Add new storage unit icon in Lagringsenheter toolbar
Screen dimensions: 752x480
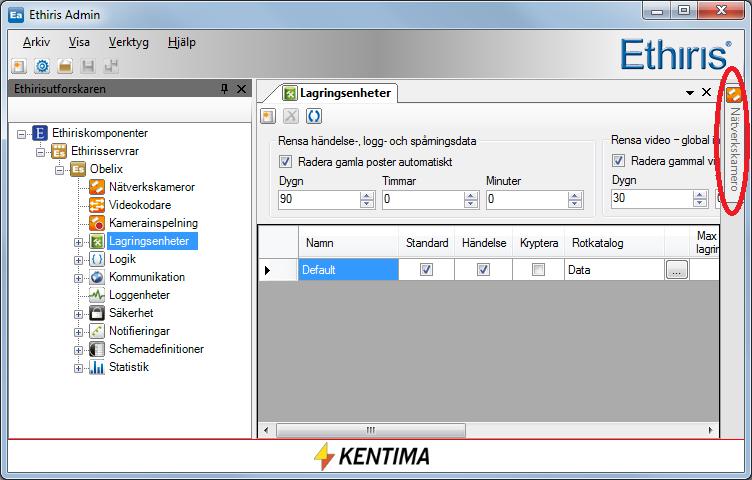(268, 116)
